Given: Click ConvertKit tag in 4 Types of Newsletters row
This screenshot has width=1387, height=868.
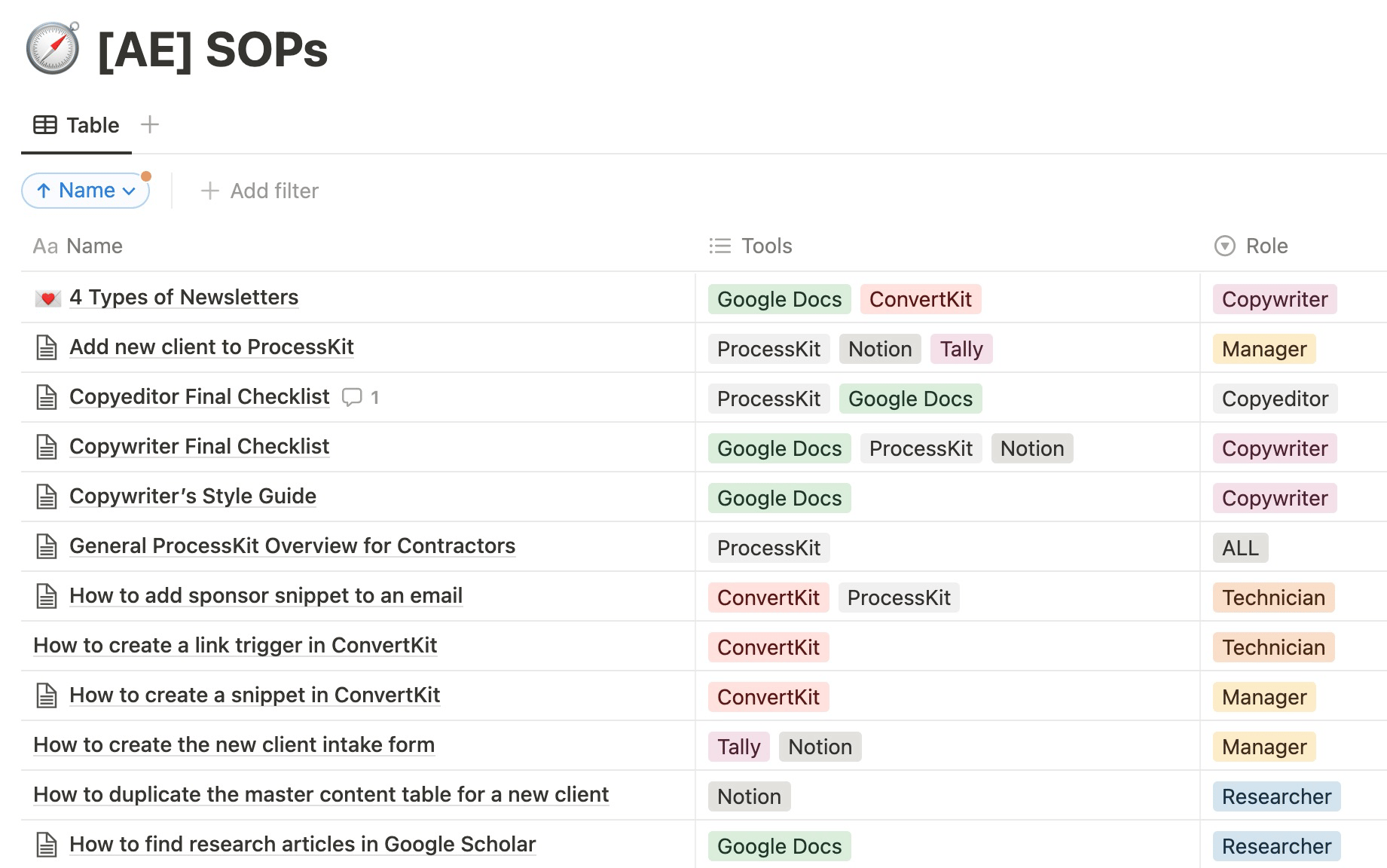Looking at the screenshot, I should (921, 299).
